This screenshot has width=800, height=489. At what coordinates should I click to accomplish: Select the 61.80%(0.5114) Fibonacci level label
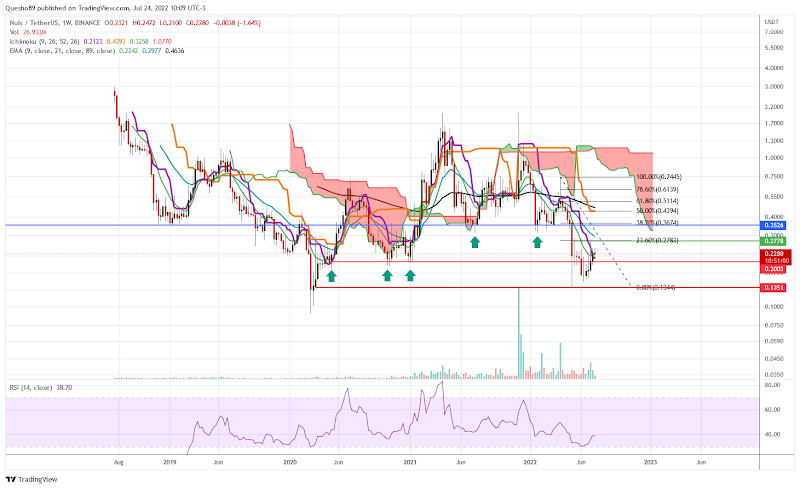(657, 202)
